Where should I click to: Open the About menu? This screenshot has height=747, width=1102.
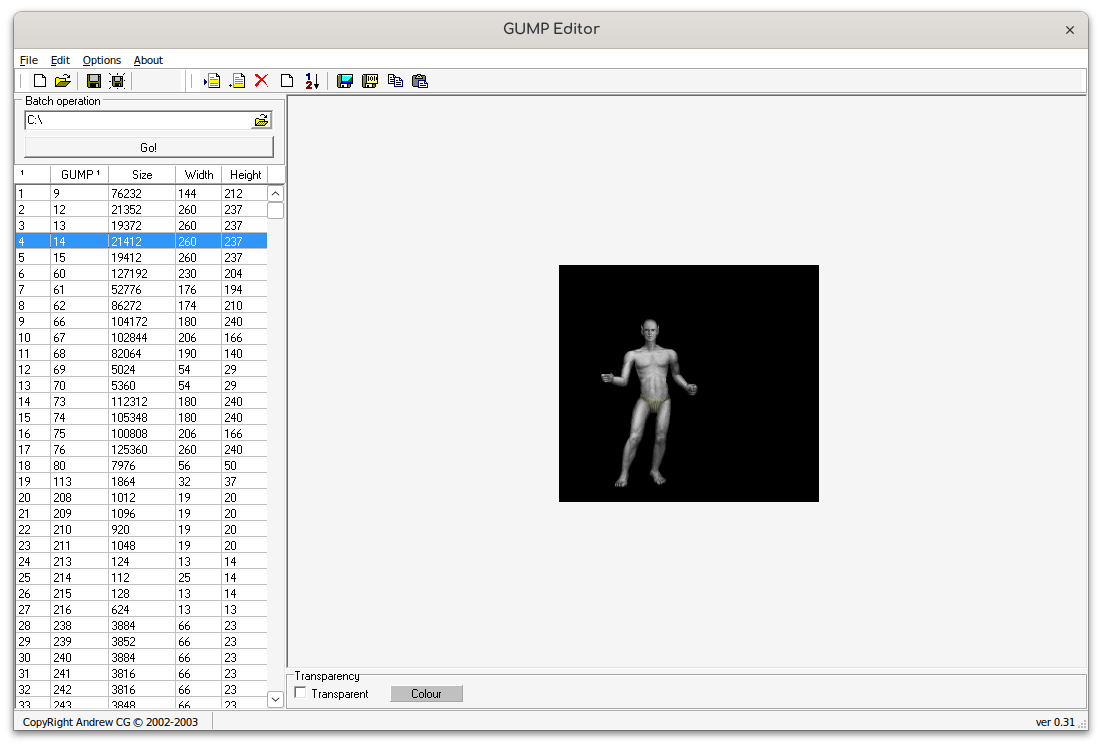pyautogui.click(x=148, y=60)
